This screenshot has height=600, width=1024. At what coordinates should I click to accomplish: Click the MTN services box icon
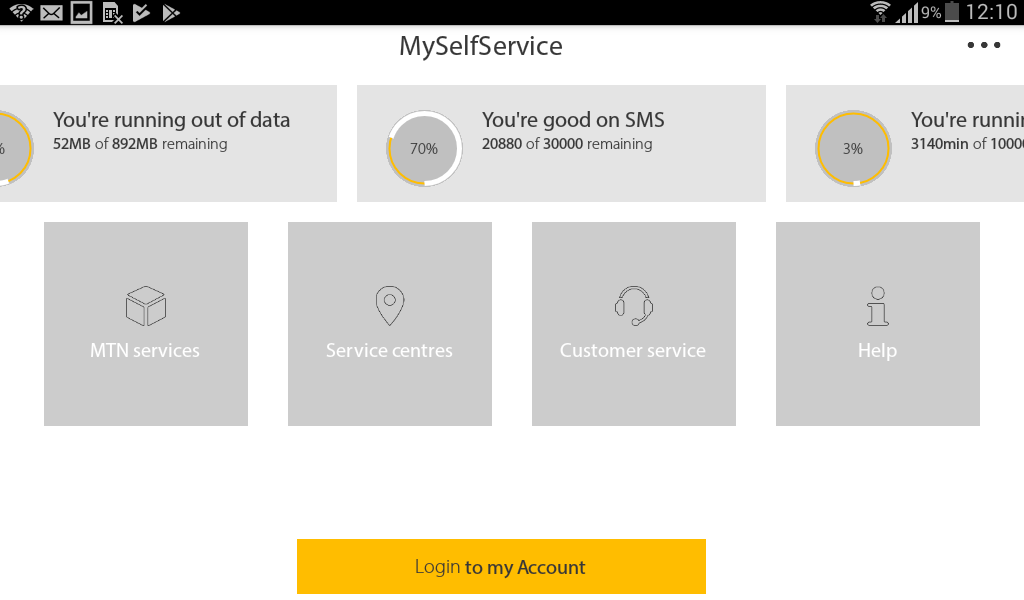pos(146,306)
